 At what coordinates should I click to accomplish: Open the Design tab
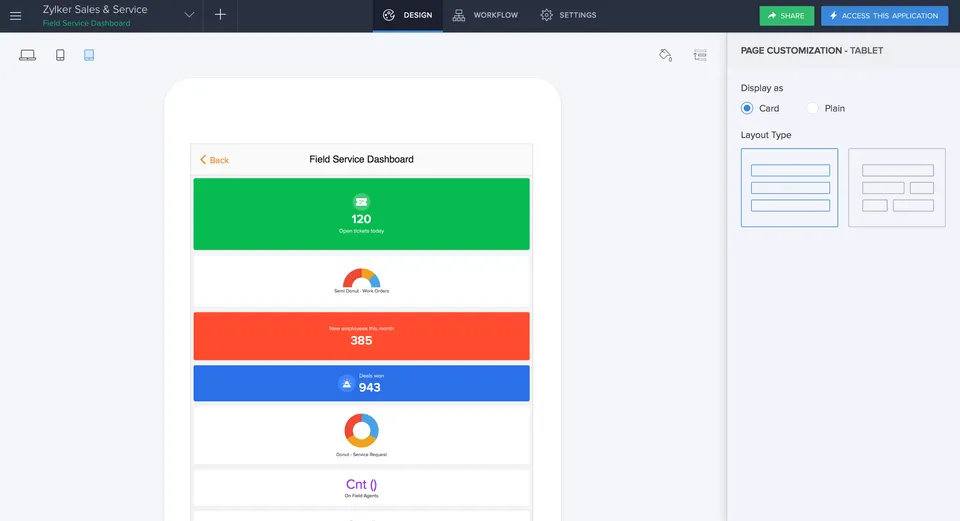[x=408, y=15]
